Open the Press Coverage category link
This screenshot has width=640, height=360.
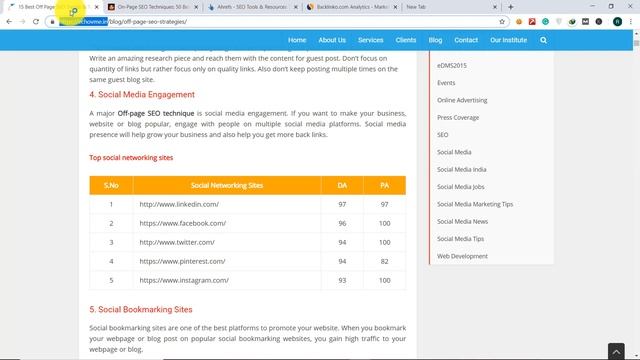pos(458,118)
